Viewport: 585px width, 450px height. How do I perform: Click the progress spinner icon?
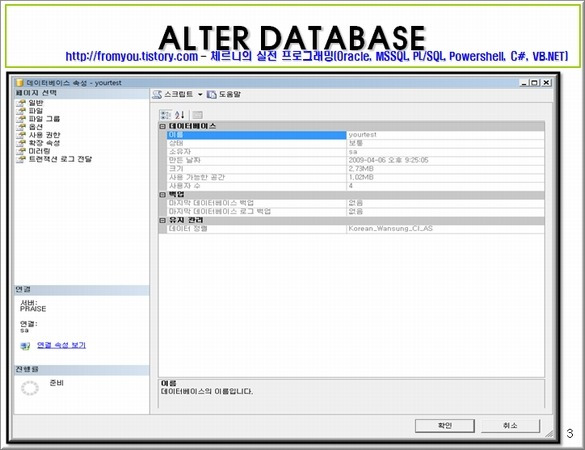tap(30, 388)
